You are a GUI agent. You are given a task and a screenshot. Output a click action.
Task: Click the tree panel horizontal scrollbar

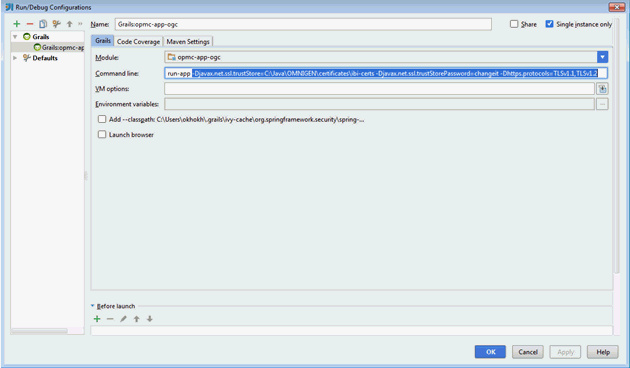point(39,331)
